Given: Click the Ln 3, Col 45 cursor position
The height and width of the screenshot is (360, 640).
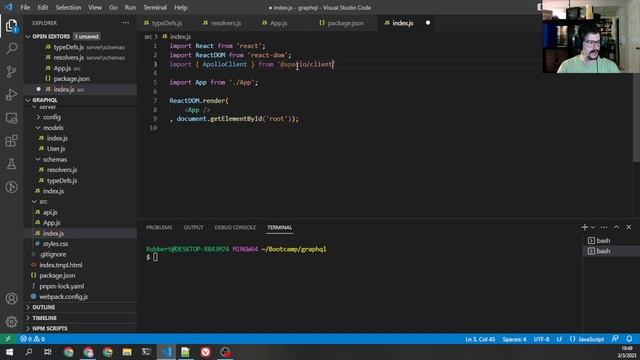Looking at the screenshot, I should [x=480, y=339].
